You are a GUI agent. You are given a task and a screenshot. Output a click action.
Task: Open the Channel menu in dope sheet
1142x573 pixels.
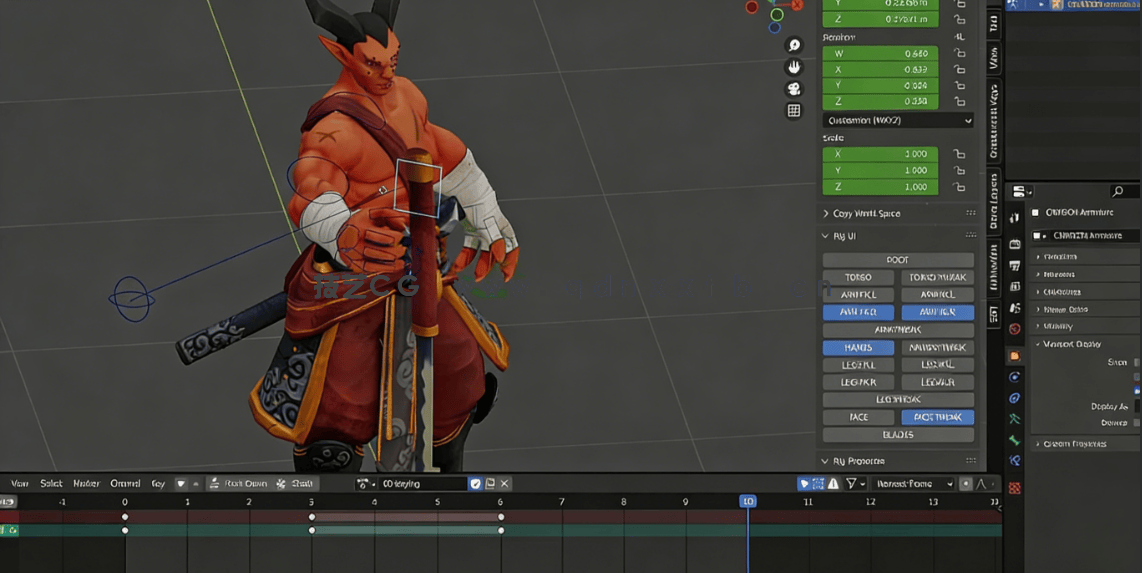click(125, 483)
